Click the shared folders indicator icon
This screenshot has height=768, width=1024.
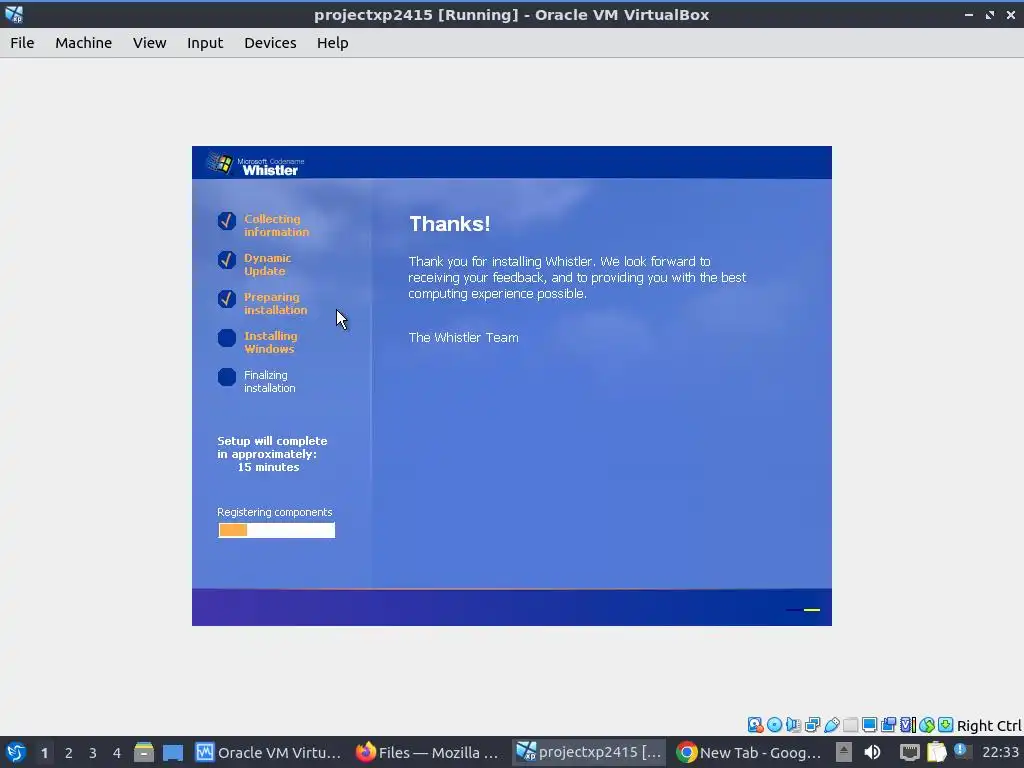850,725
